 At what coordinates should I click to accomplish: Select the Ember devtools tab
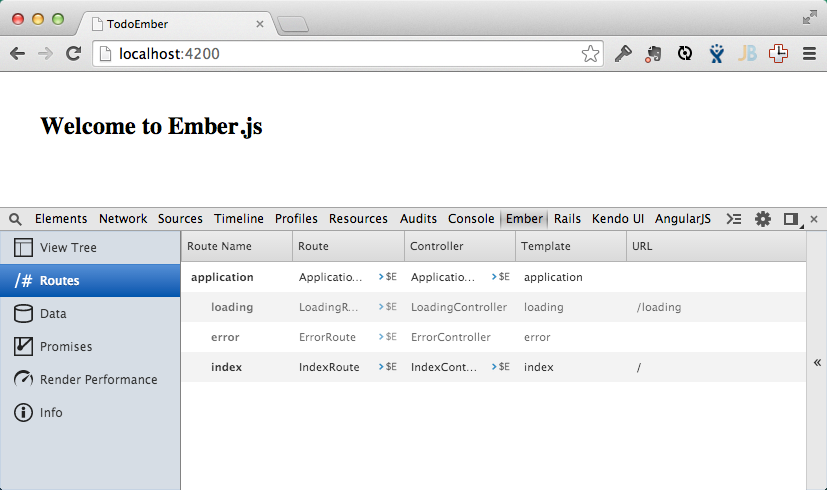[x=524, y=219]
